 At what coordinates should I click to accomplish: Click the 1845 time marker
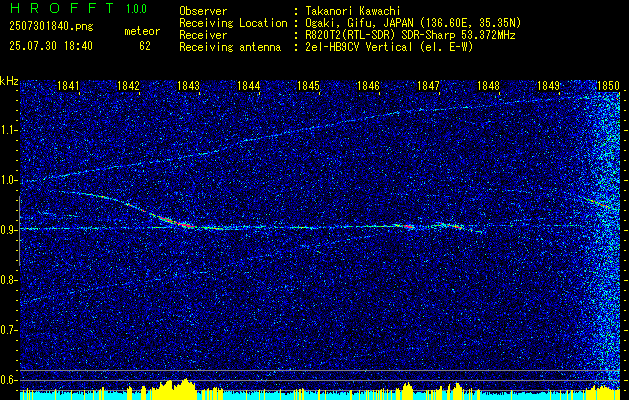[x=308, y=85]
